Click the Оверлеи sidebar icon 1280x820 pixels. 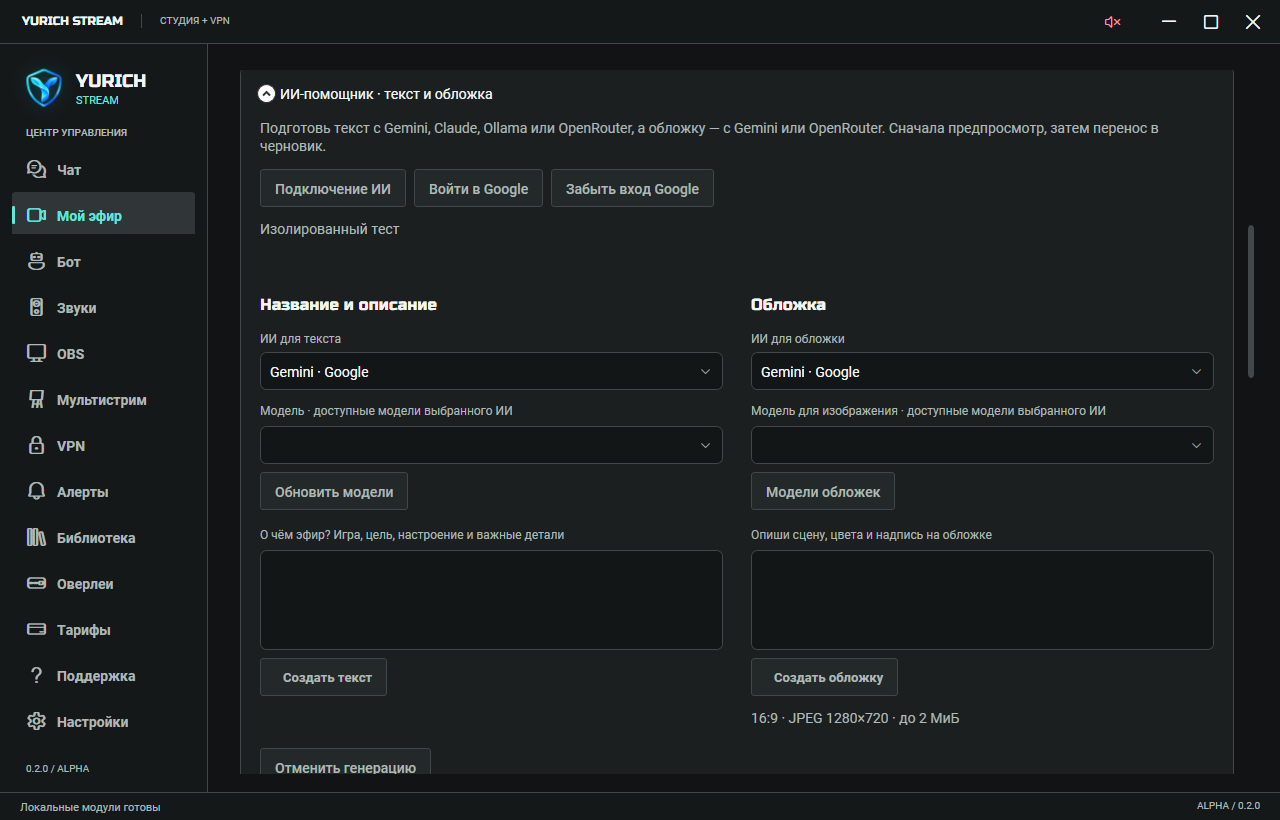click(x=37, y=584)
